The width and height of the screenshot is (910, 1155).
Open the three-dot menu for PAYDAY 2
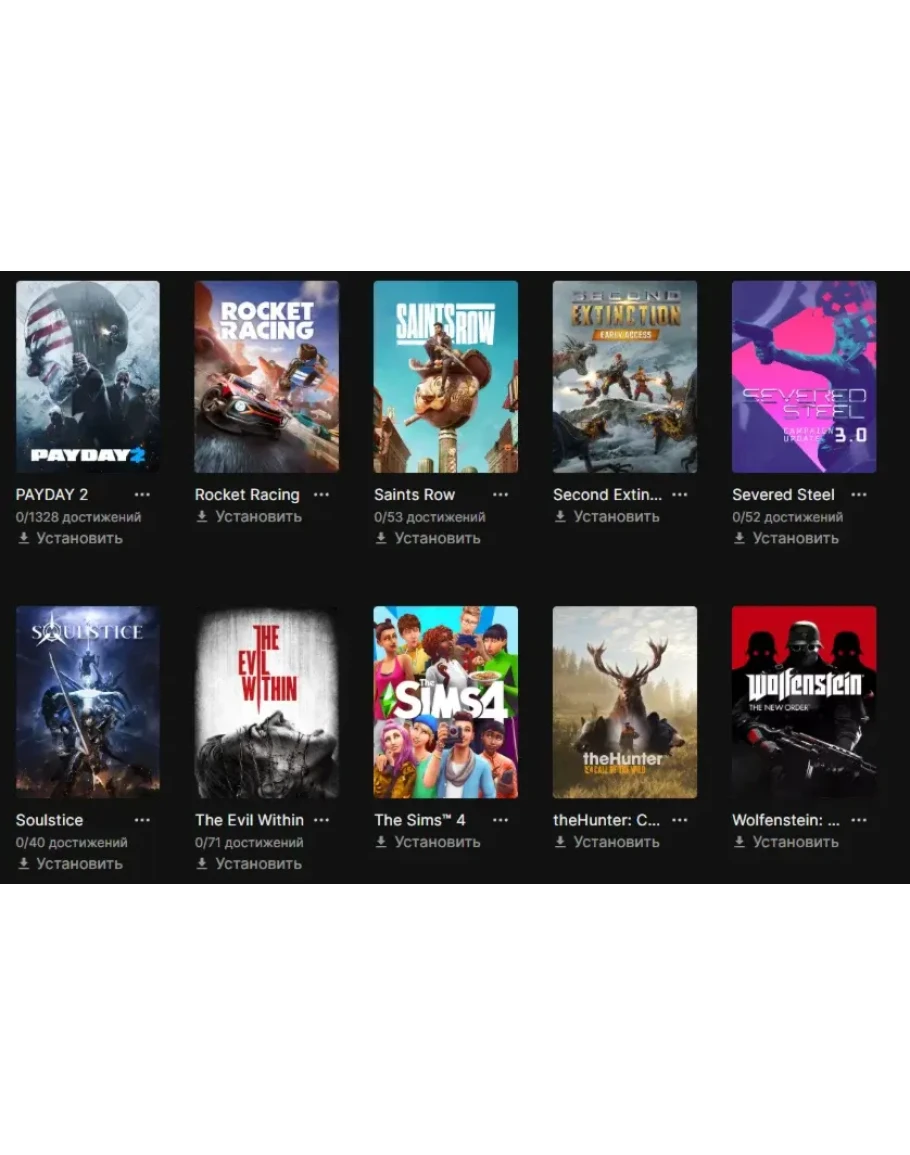coord(142,494)
